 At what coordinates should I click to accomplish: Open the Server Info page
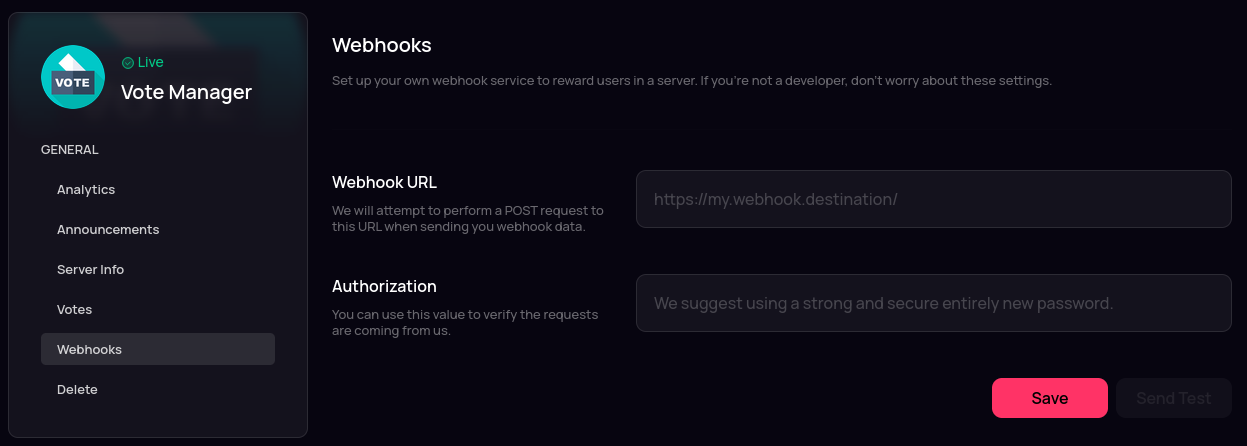[x=90, y=270]
